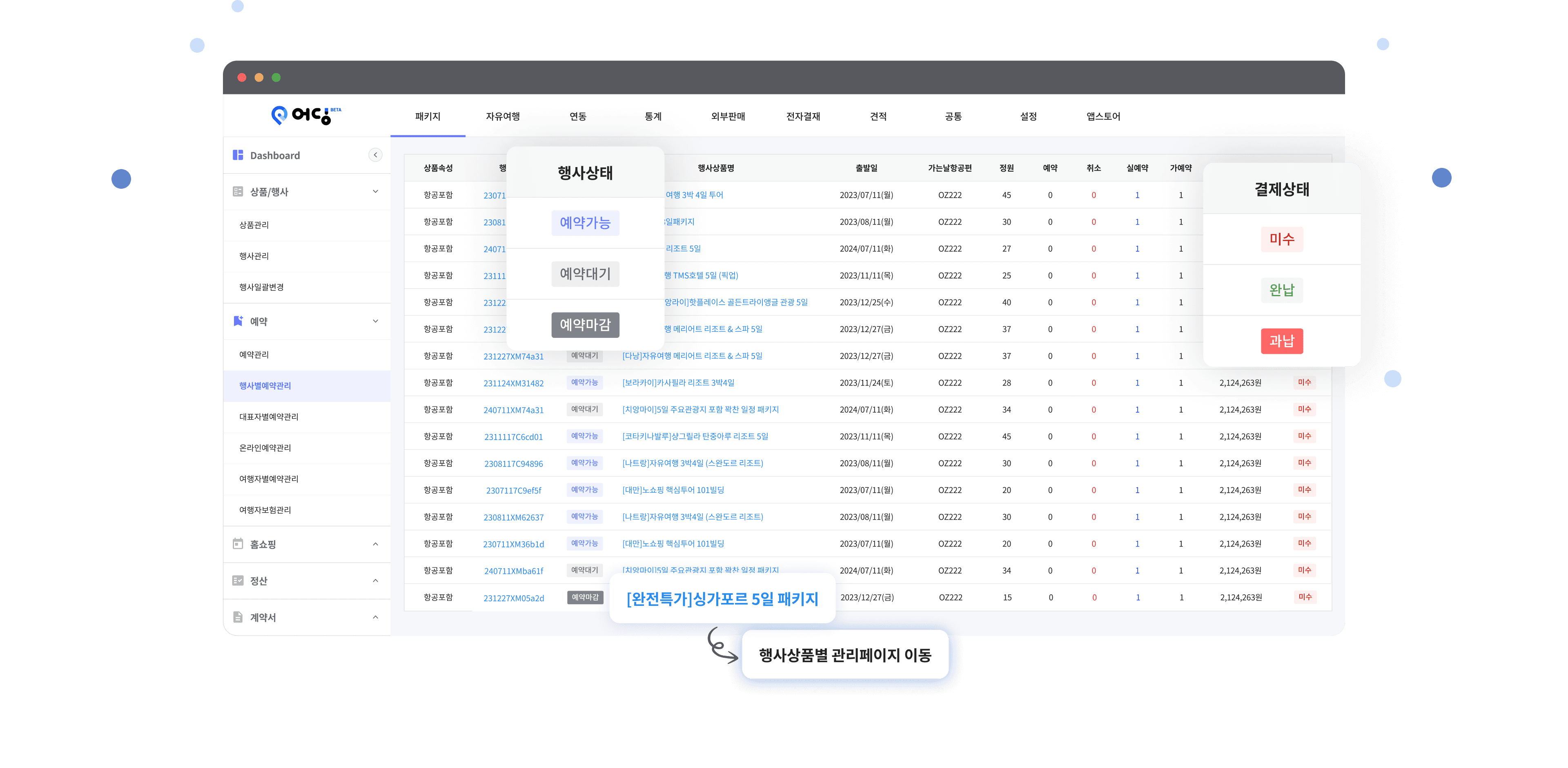Collapse the 예약 section chevron
The height and width of the screenshot is (768, 1568).
click(x=376, y=321)
